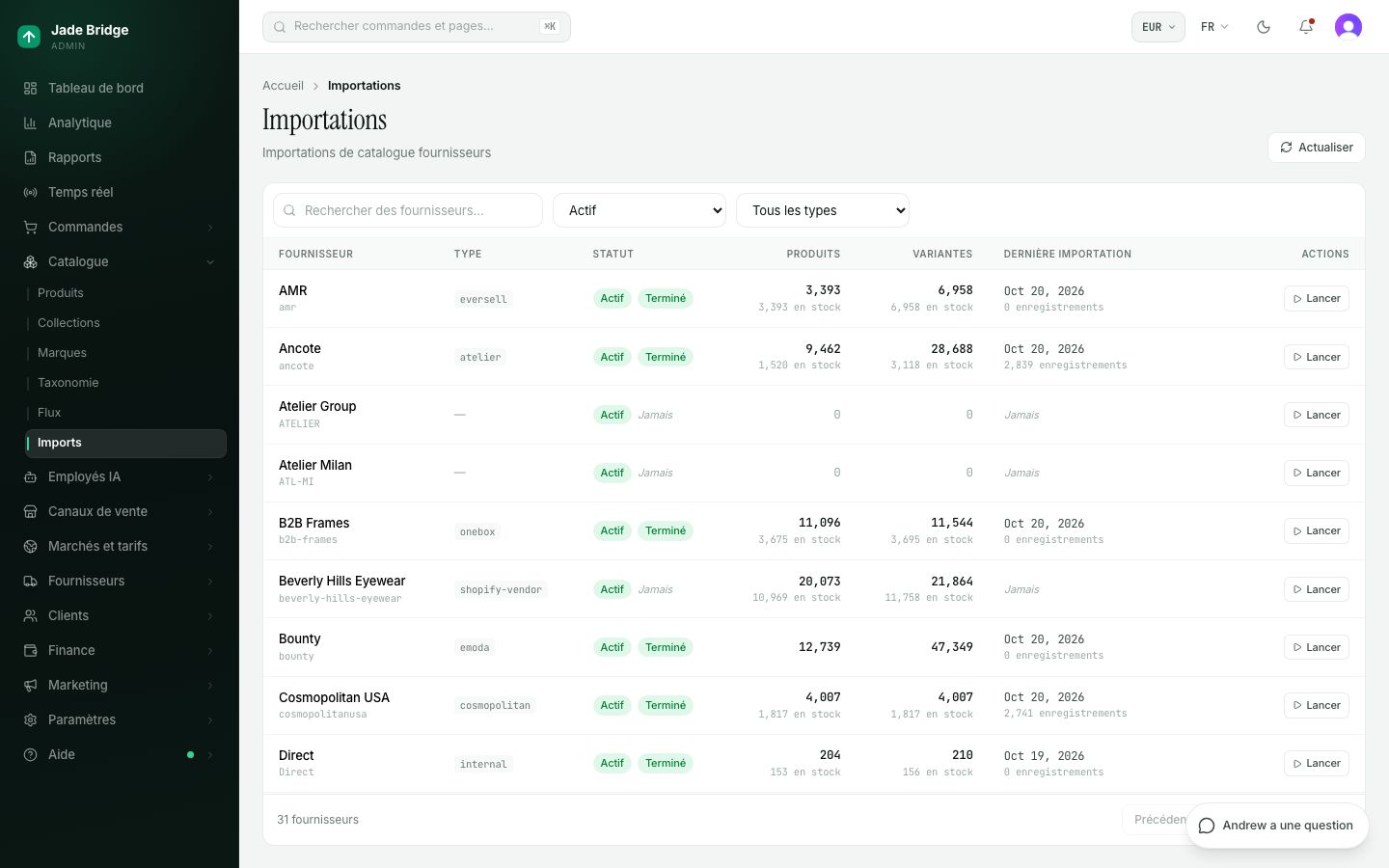Click the Marketing megaphone icon
The height and width of the screenshot is (868, 1389).
tap(30, 685)
